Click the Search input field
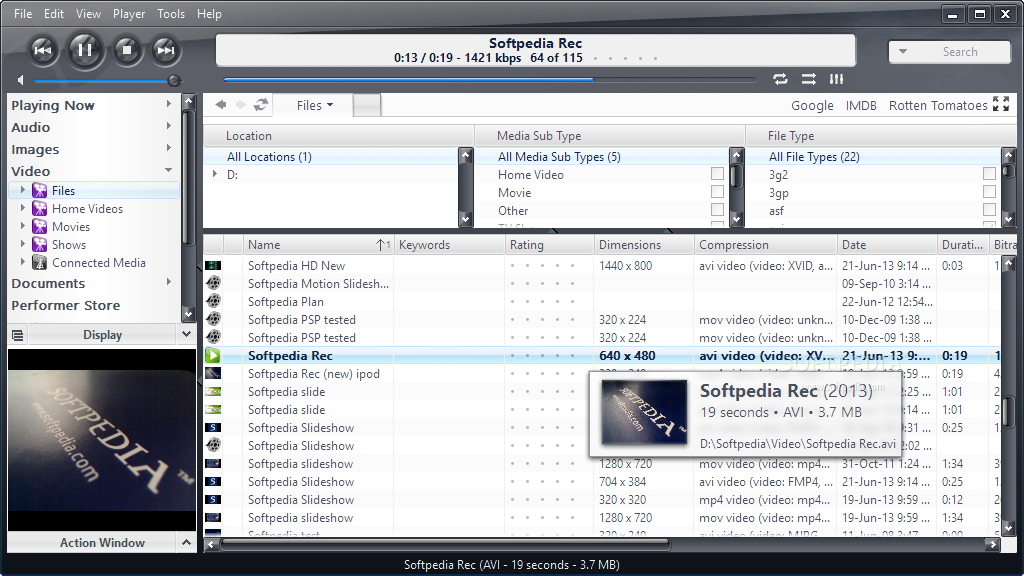Screen dimensions: 1024x576 (960, 52)
